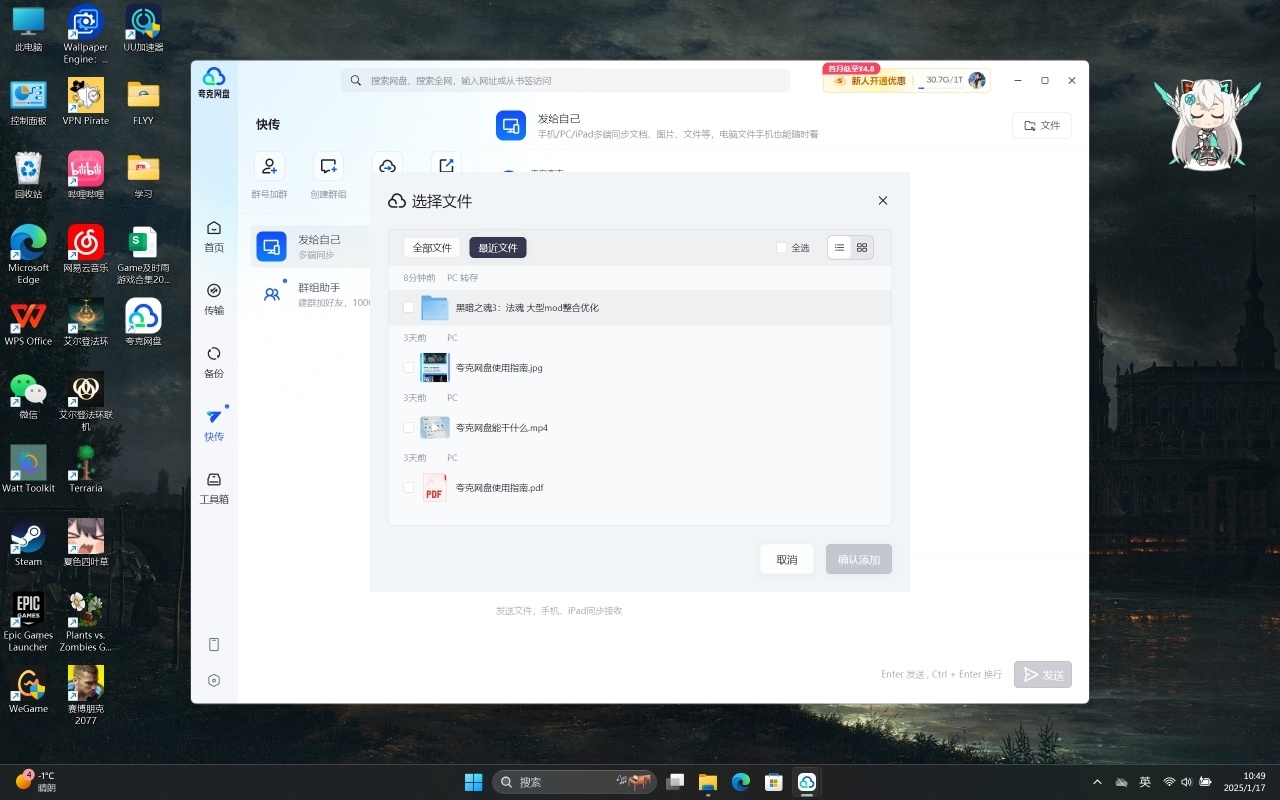The height and width of the screenshot is (800, 1280).
Task: Open the Steam desktop shortcut
Action: 28,544
